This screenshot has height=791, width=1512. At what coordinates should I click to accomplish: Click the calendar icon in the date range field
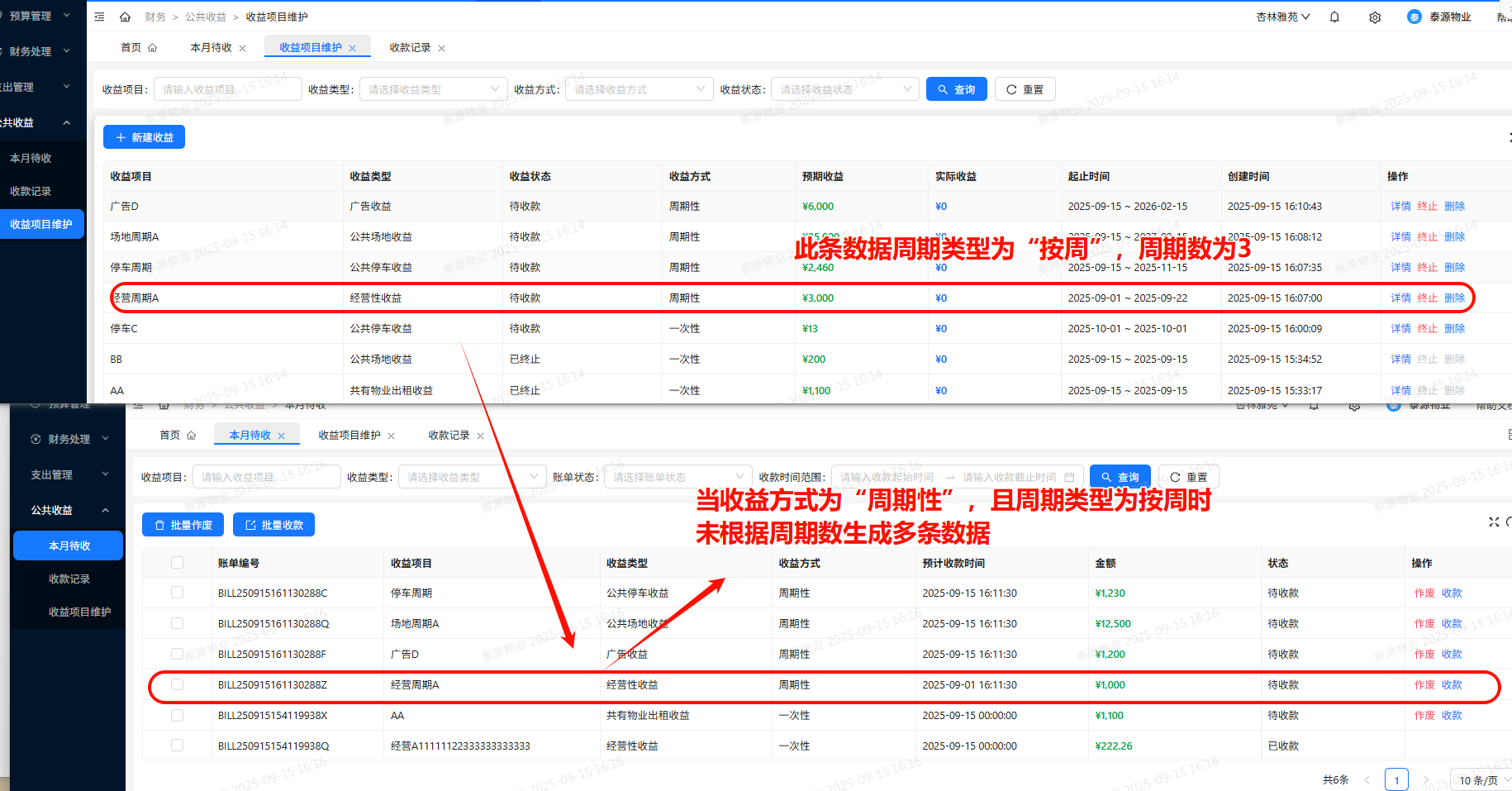point(1070,478)
